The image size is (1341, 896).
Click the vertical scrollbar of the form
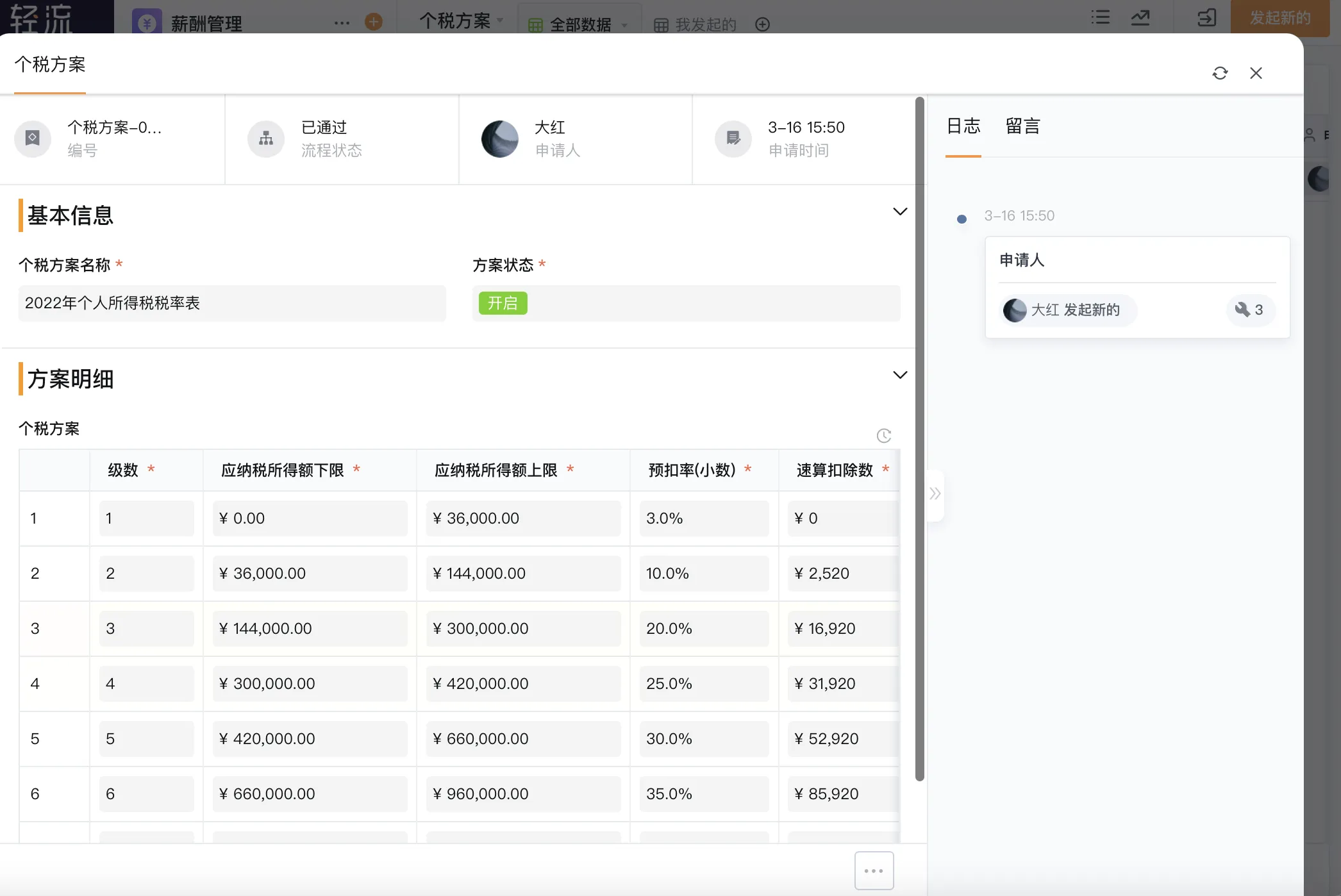(x=920, y=439)
